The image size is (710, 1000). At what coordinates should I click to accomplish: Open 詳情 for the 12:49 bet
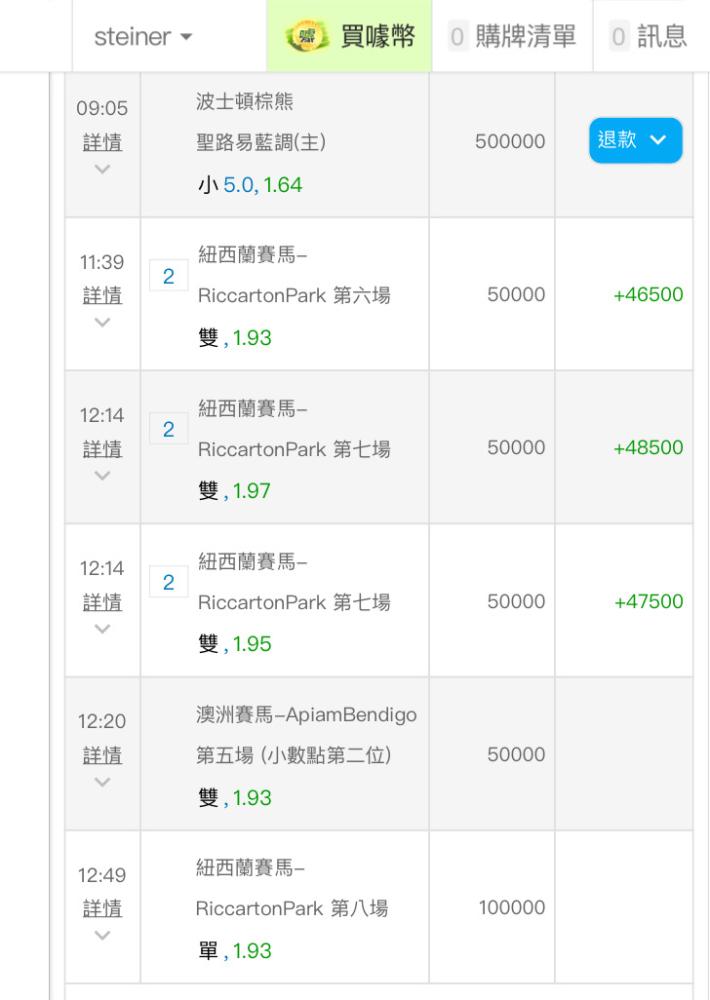[102, 908]
